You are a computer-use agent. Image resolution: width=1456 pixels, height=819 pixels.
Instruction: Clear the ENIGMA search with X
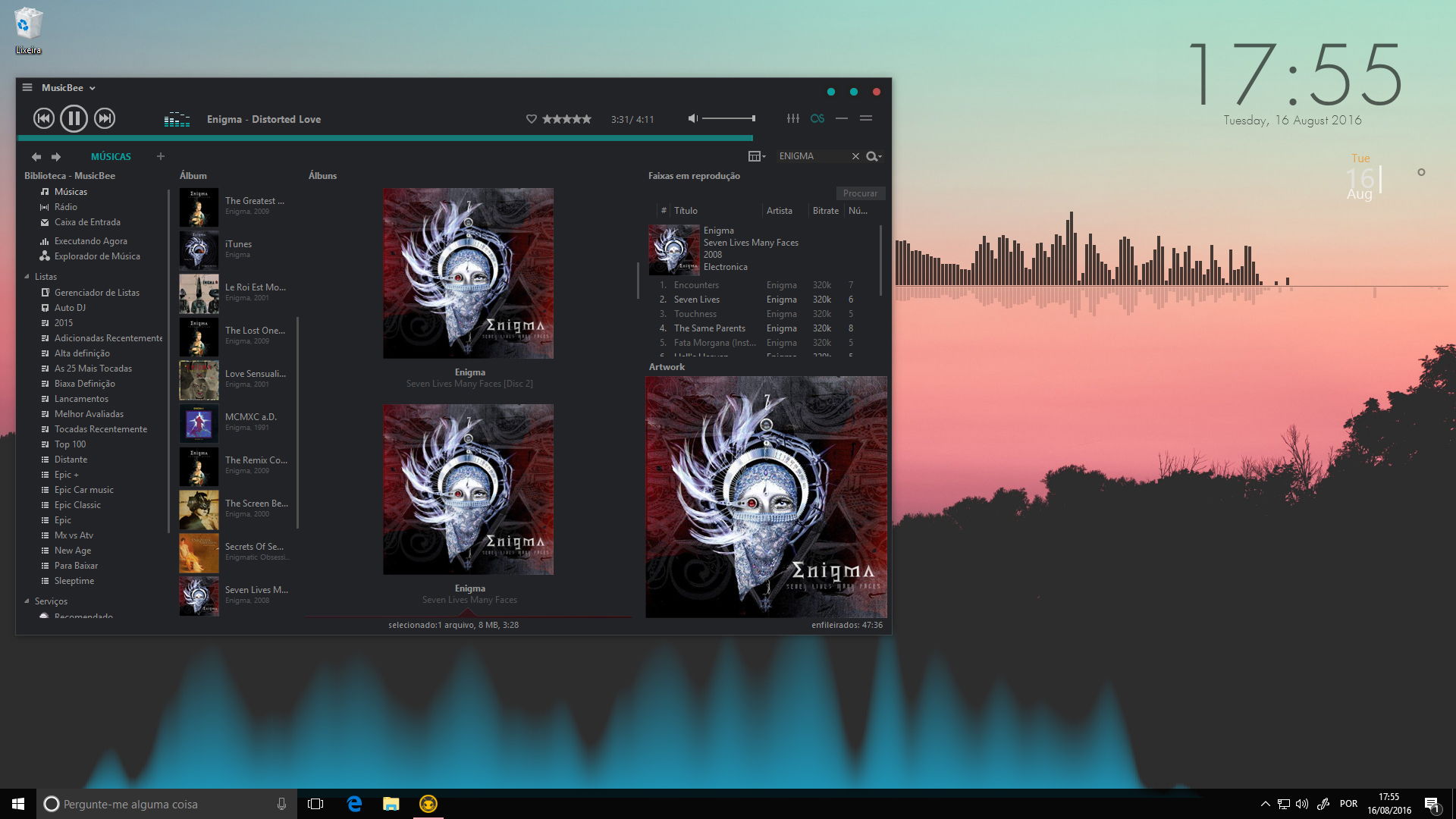[855, 156]
